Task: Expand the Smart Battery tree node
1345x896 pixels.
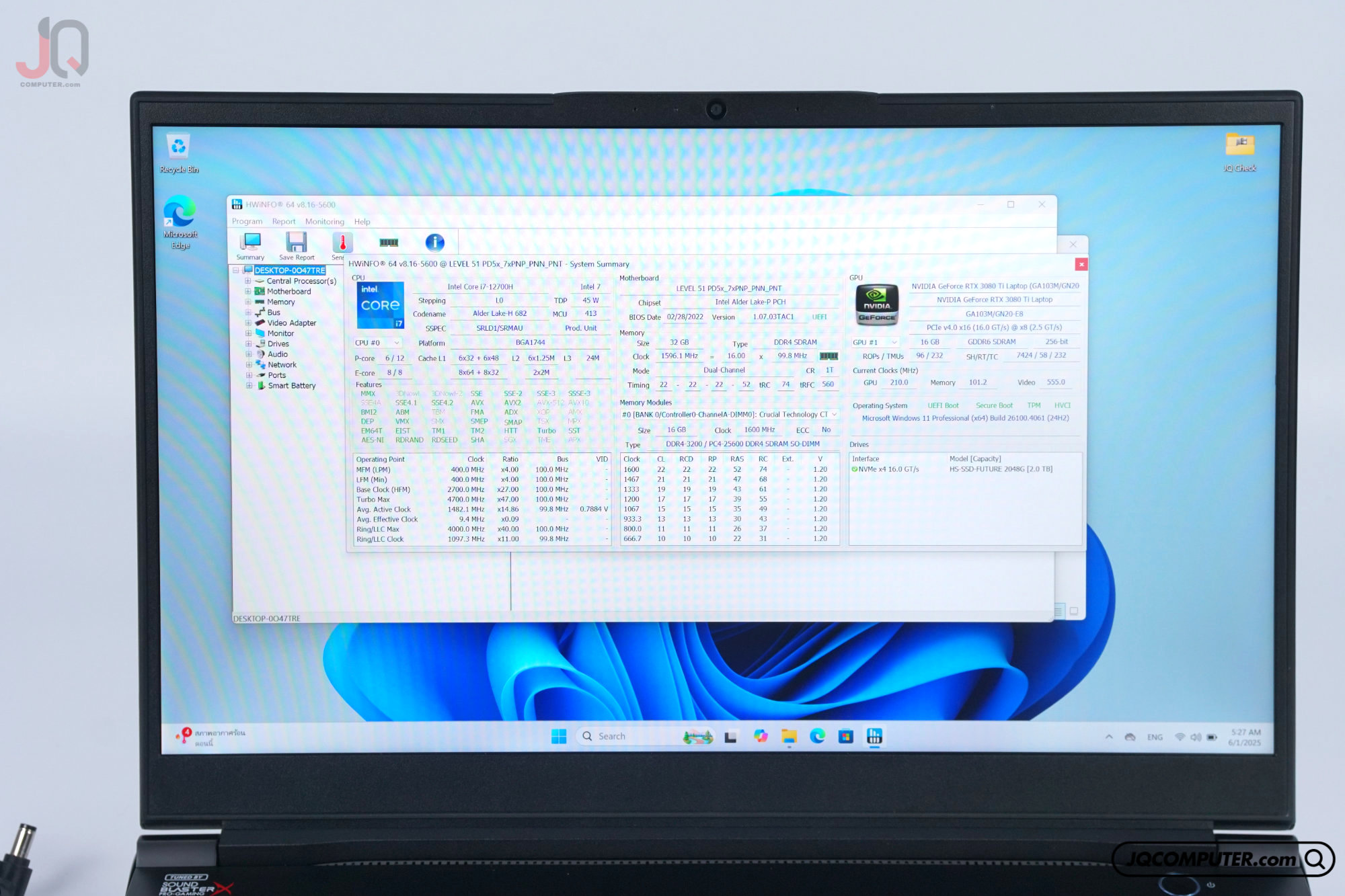Action: pos(249,386)
